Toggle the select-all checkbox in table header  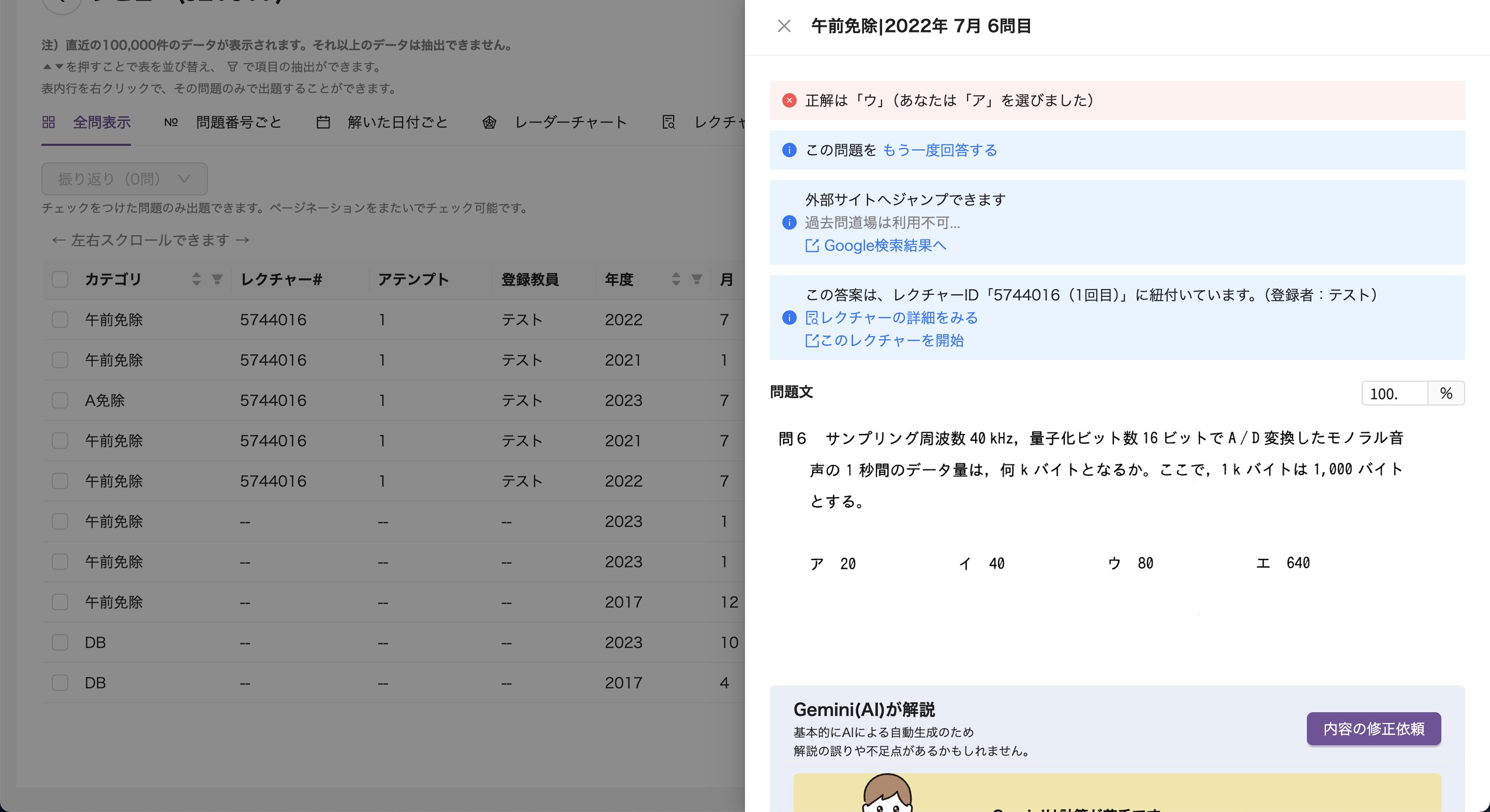(x=60, y=279)
